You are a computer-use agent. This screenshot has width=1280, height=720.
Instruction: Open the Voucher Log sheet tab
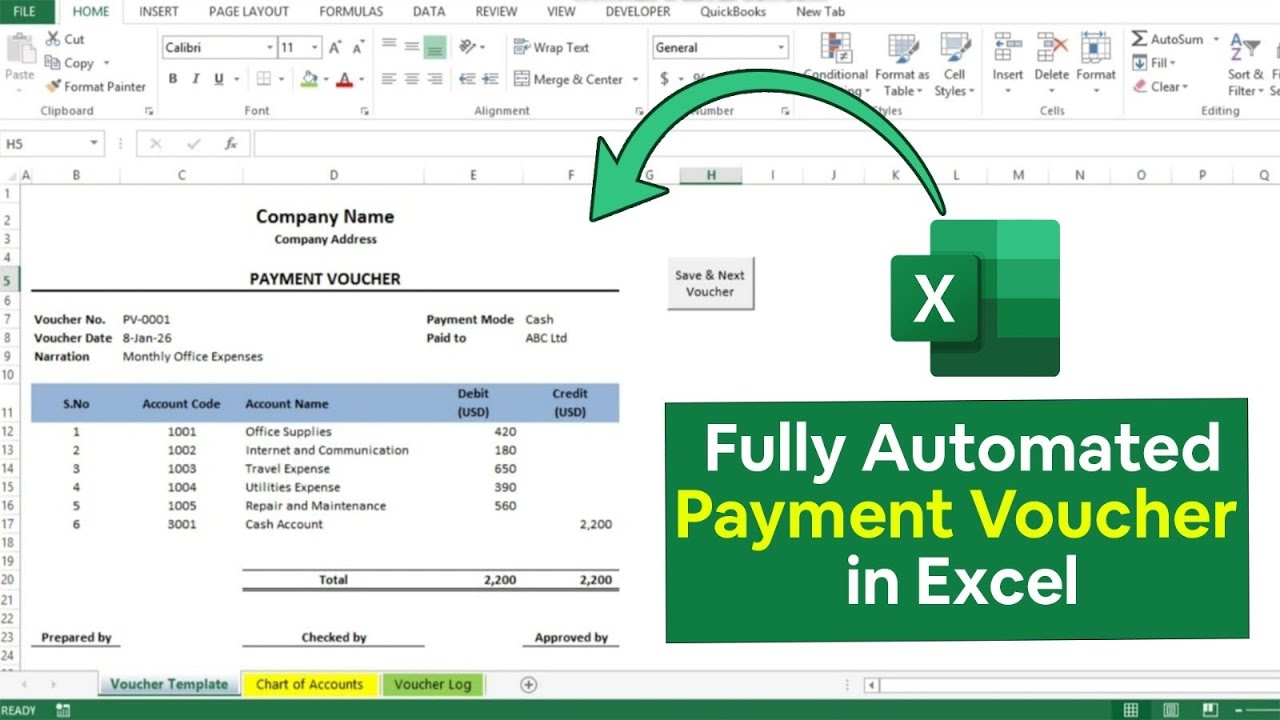pyautogui.click(x=432, y=684)
